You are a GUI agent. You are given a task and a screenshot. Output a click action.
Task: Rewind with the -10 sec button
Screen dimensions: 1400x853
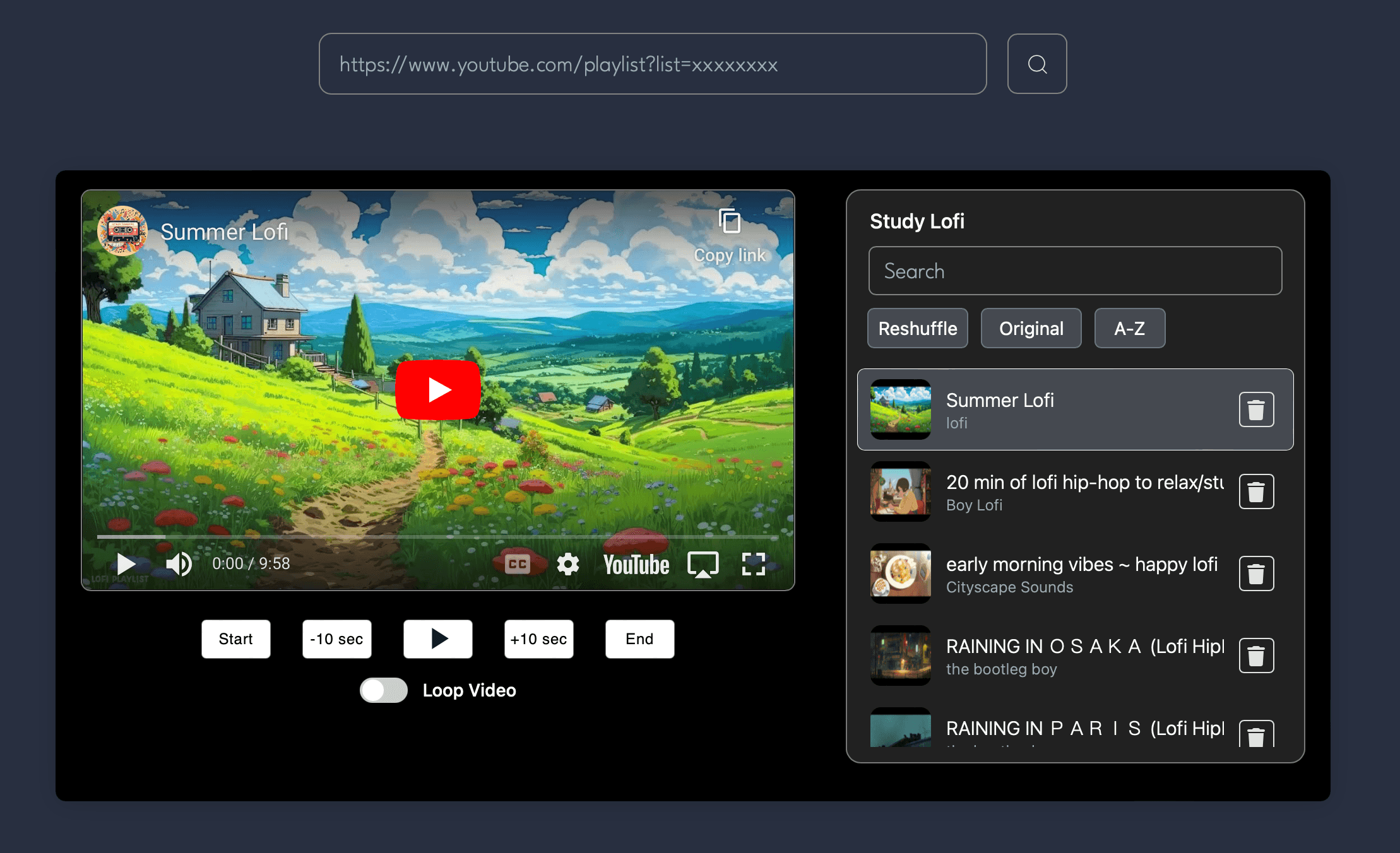[x=337, y=639]
